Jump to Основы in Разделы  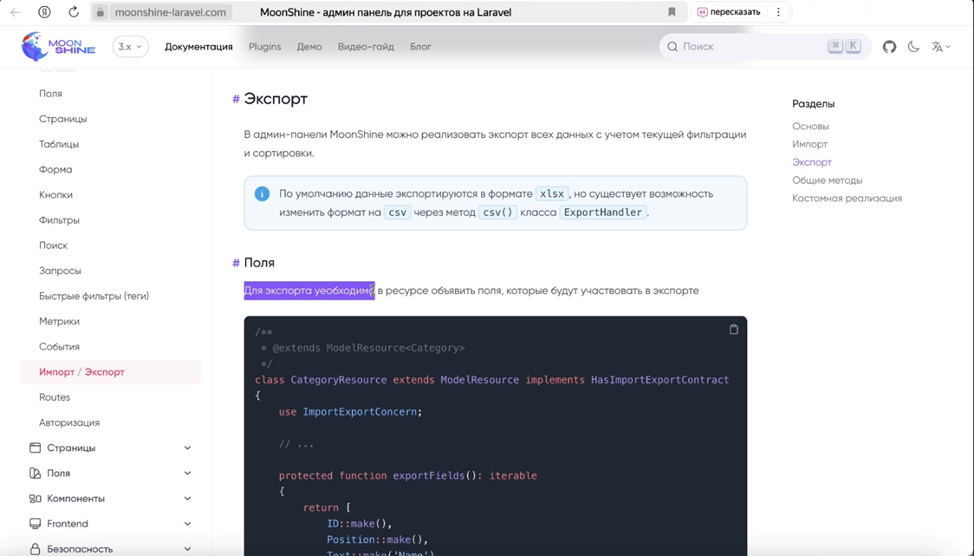tap(811, 126)
